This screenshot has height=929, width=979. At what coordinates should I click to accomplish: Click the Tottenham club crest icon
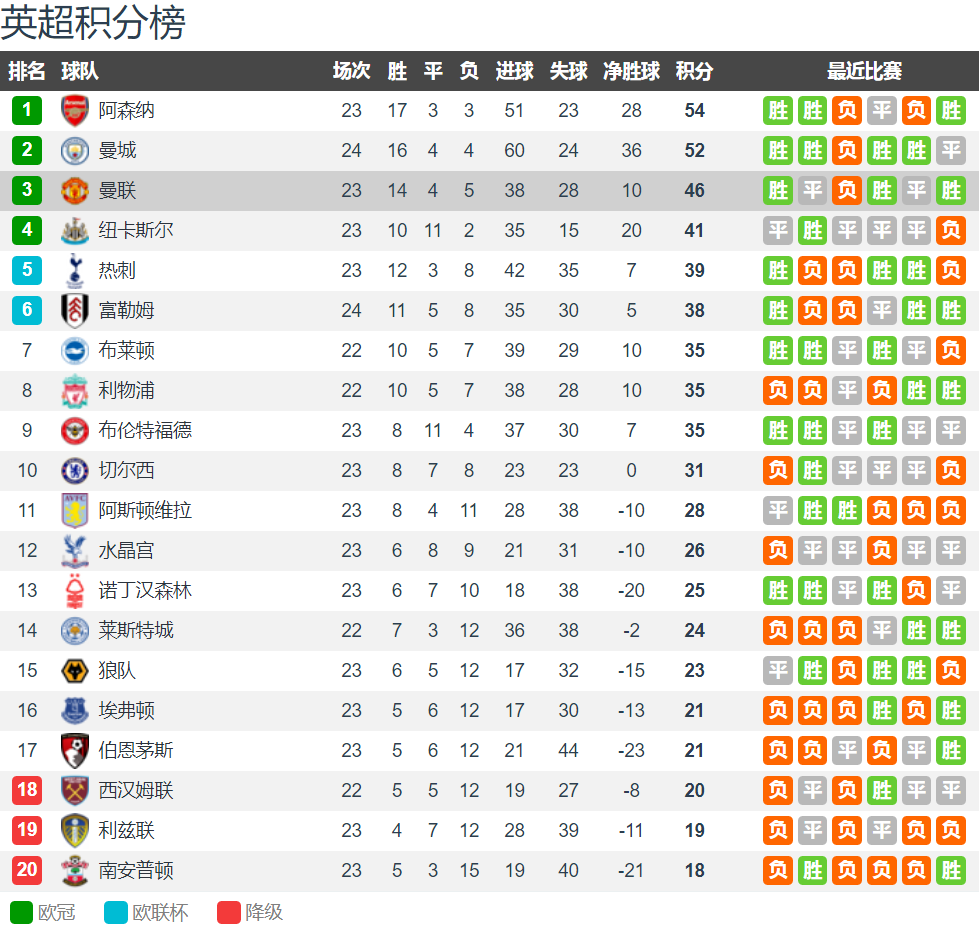[75, 271]
